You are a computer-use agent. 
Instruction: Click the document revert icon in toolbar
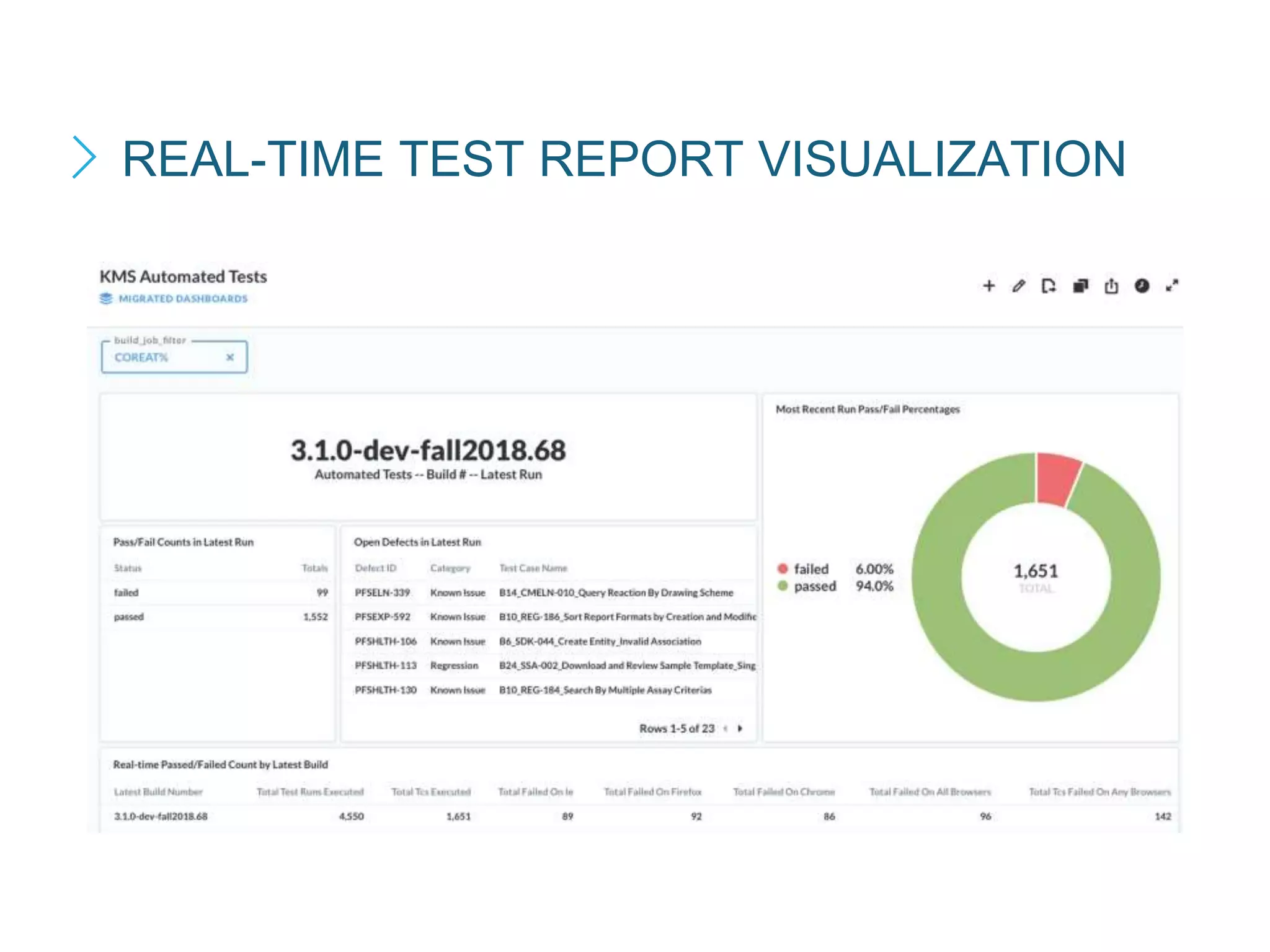1049,286
